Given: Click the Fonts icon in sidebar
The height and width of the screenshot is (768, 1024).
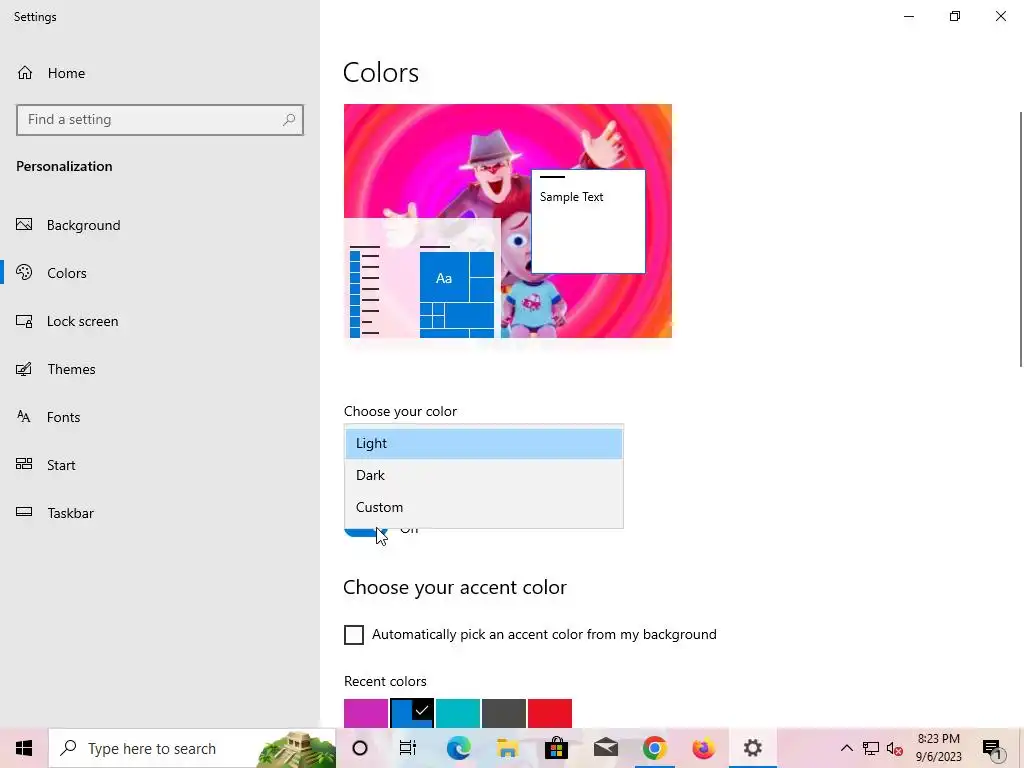Looking at the screenshot, I should pos(24,417).
